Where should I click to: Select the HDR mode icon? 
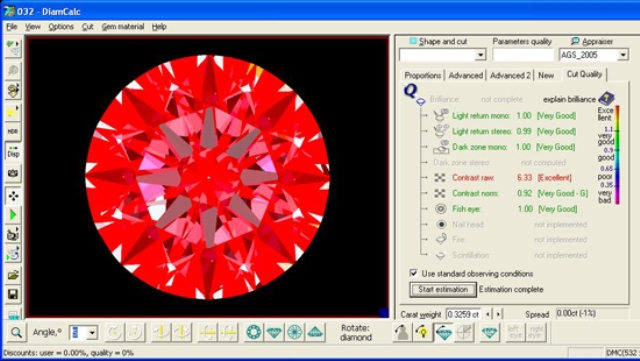[13, 131]
